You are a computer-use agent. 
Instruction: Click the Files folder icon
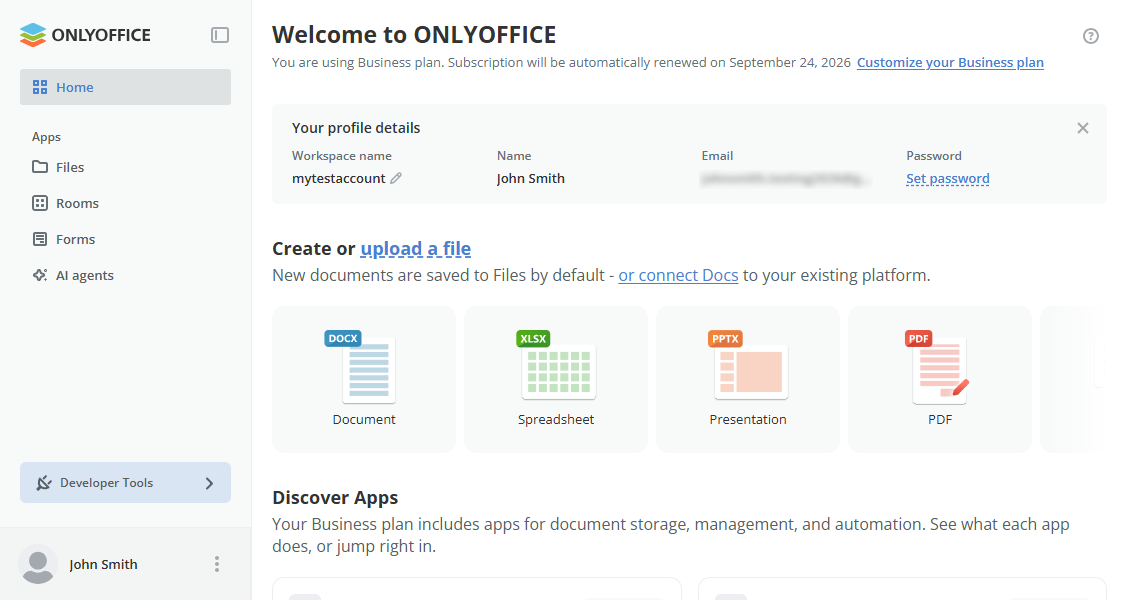coord(40,167)
